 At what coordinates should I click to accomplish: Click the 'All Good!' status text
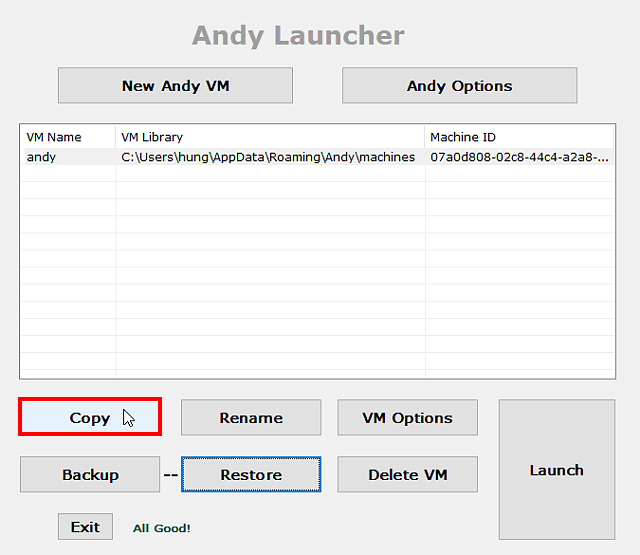click(x=162, y=528)
